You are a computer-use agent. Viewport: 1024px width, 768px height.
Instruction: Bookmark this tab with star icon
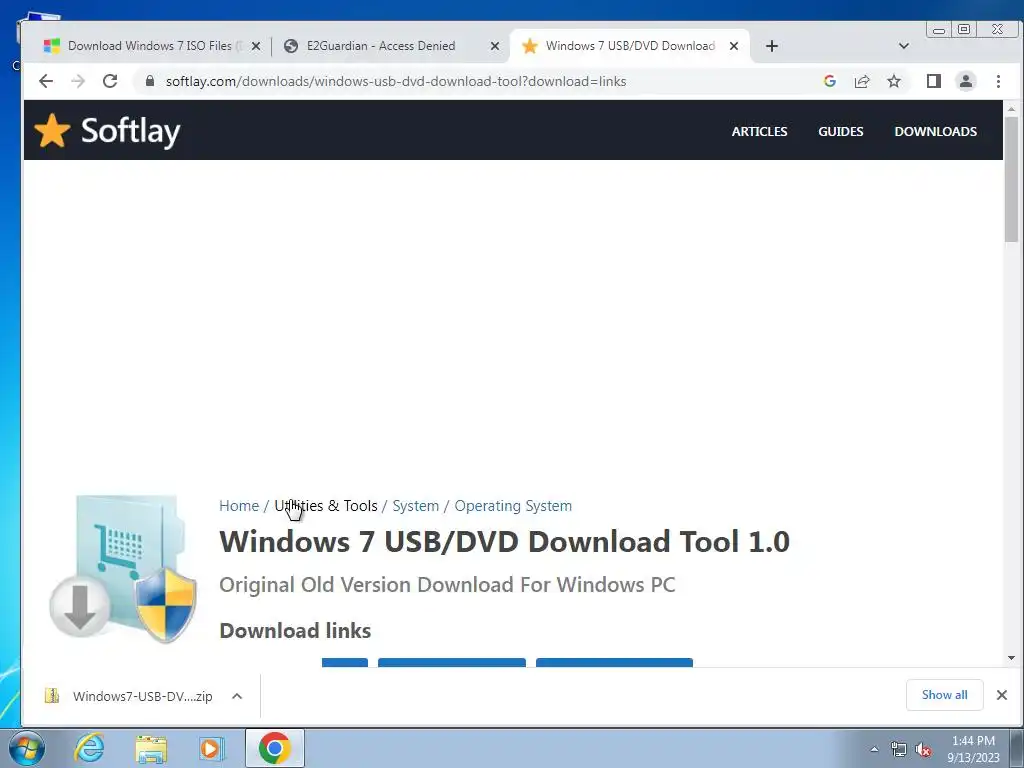[x=894, y=81]
